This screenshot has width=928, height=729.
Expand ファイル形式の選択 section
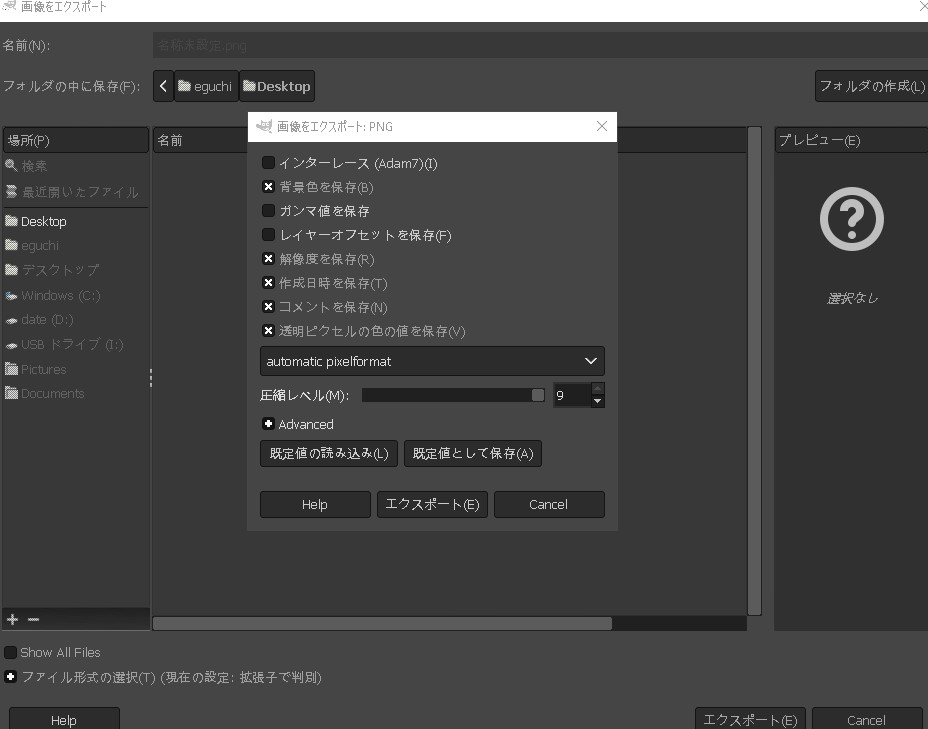(x=11, y=677)
